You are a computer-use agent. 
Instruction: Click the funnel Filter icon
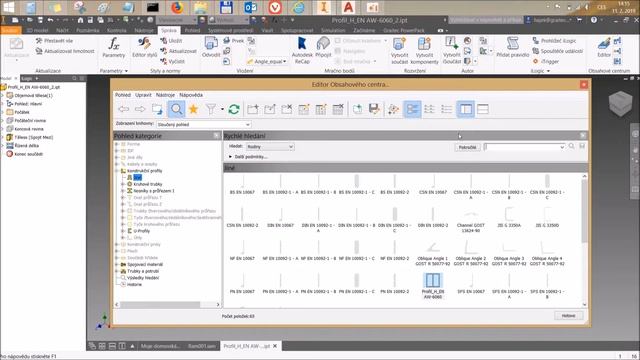coord(211,109)
